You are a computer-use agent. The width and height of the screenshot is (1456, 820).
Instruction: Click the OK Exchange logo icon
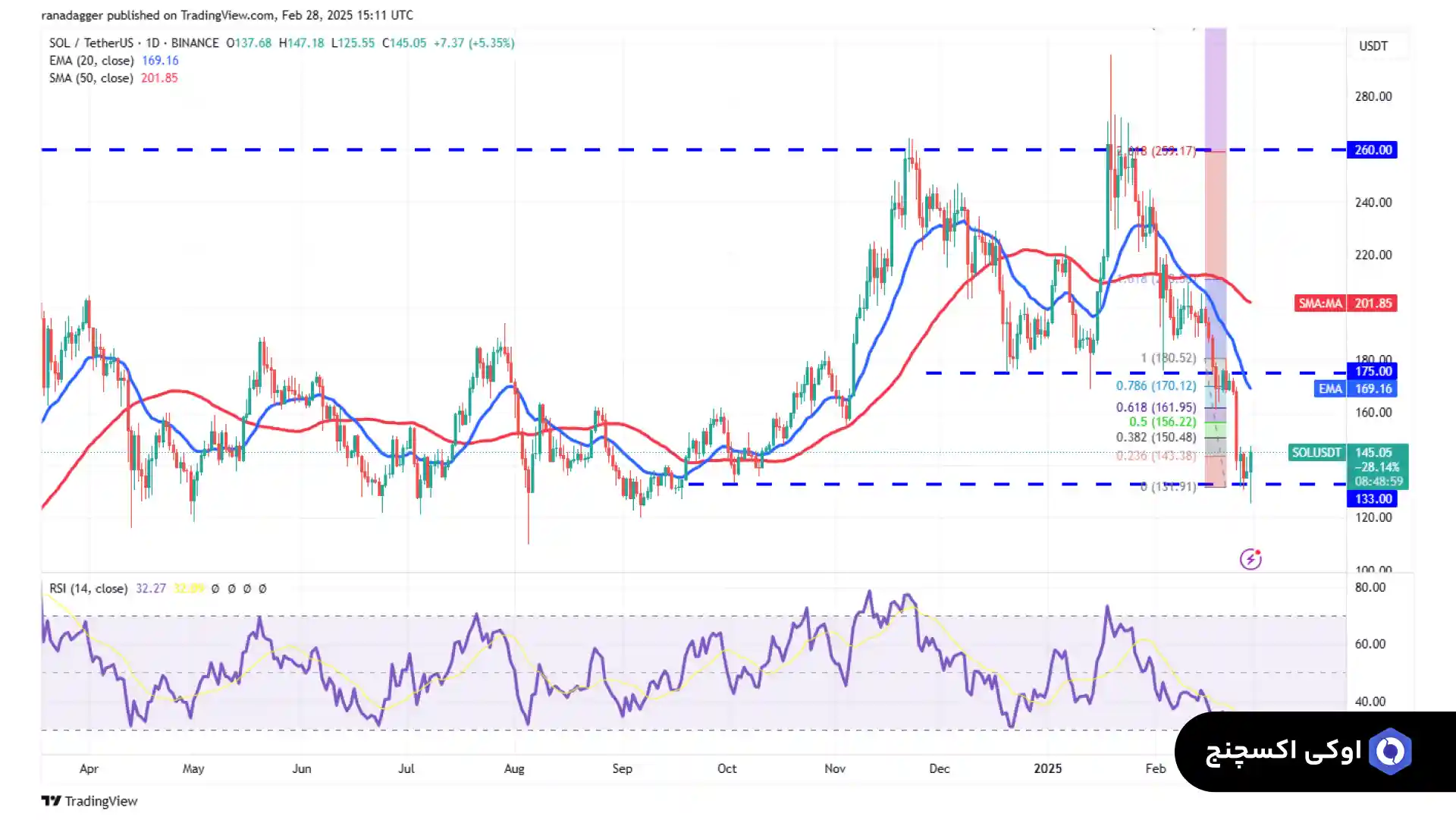coord(1391,751)
